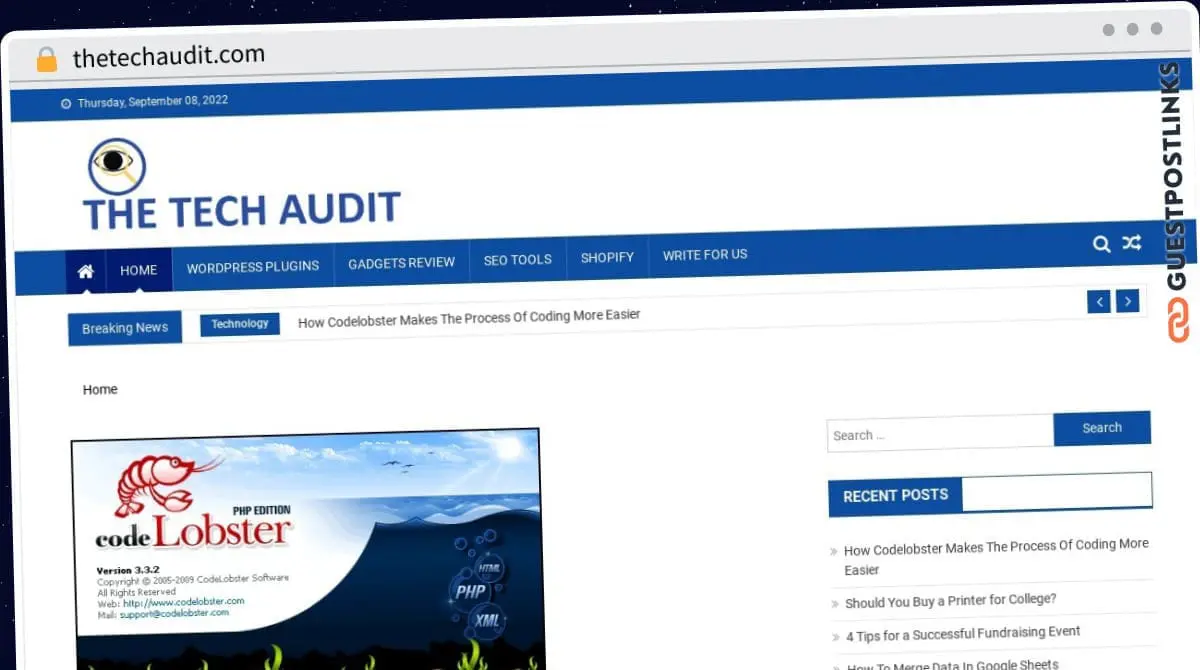Open SEO TOOLS menu item
Image resolution: width=1200 pixels, height=670 pixels.
point(518,260)
